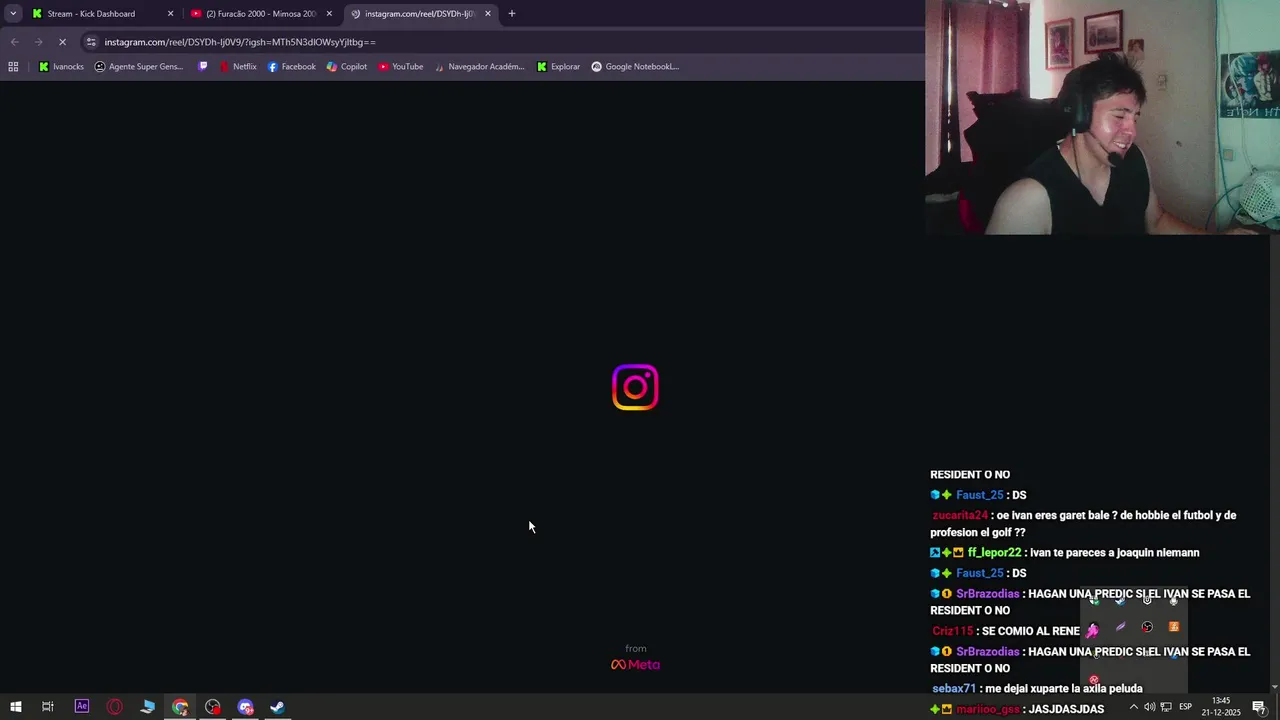Stop loading the Instagram page
This screenshot has height=720, width=1280.
(x=62, y=42)
